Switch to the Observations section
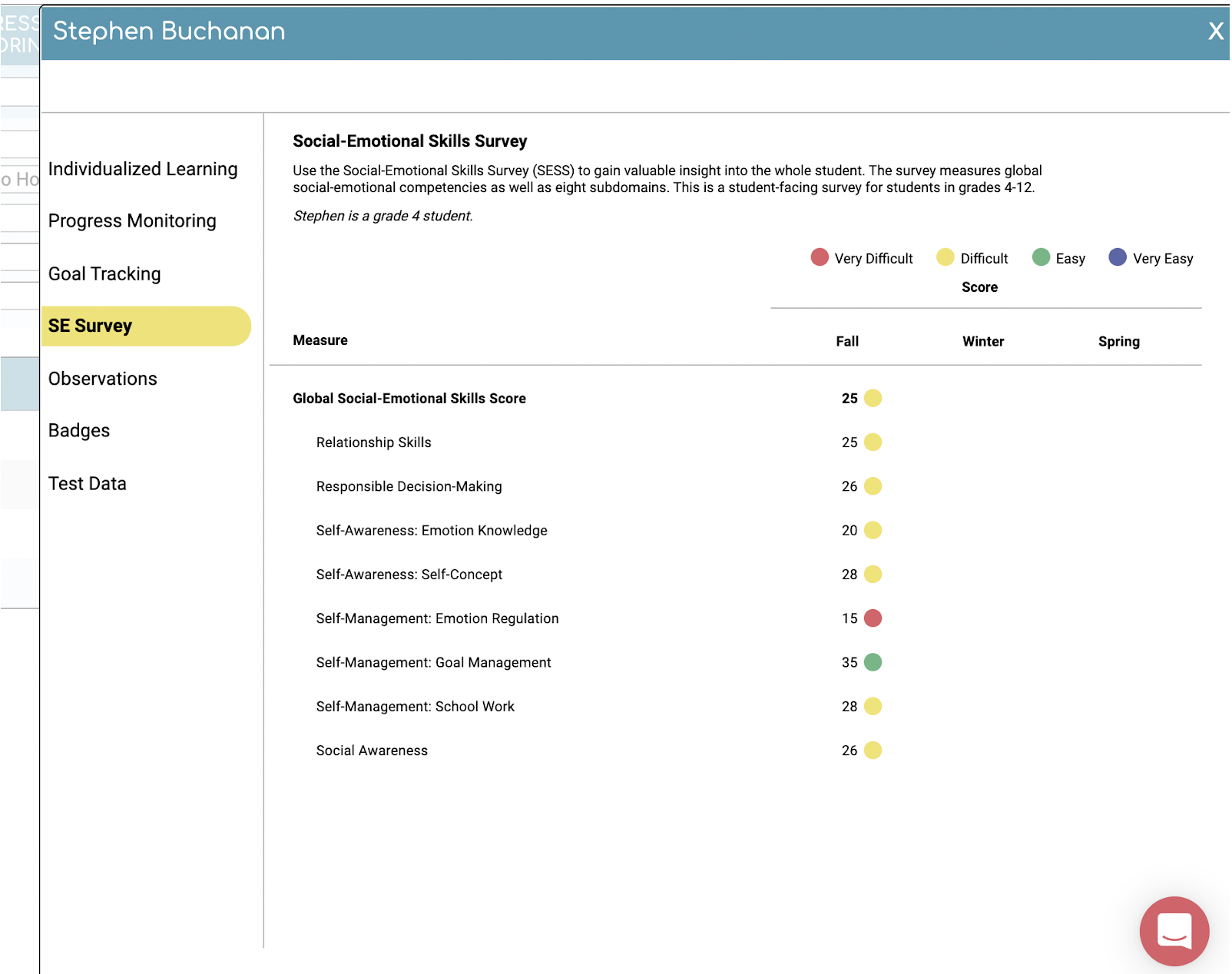Image resolution: width=1232 pixels, height=974 pixels. click(102, 378)
